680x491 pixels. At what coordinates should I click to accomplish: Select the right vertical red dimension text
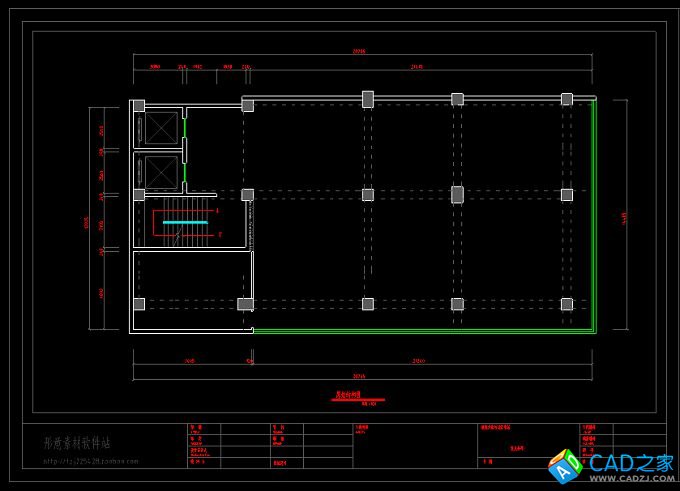(624, 216)
